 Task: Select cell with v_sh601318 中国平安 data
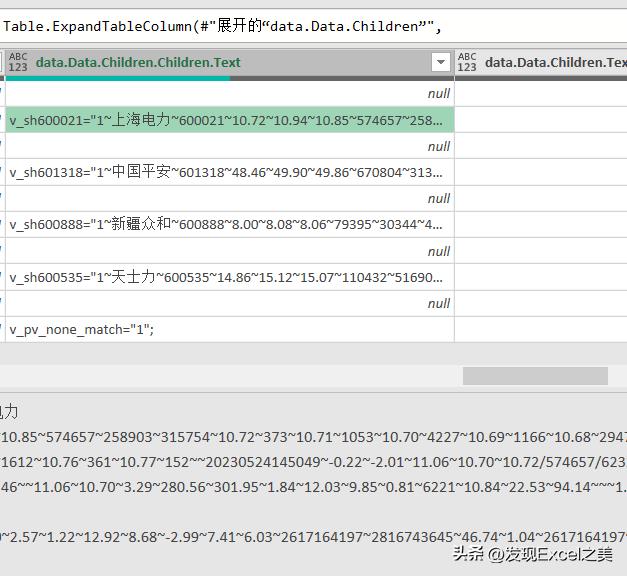point(230,172)
